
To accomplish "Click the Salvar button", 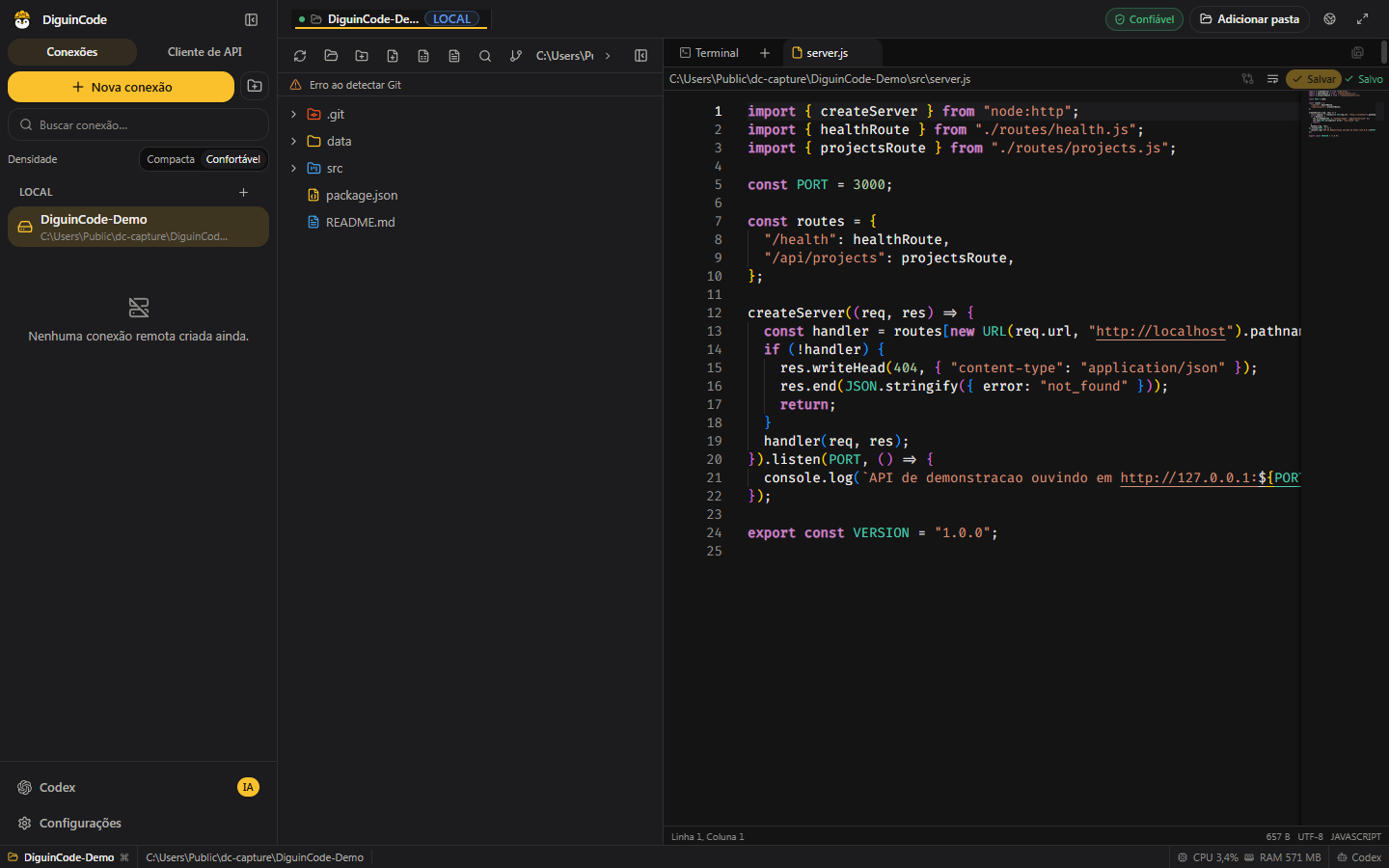I will (1314, 79).
